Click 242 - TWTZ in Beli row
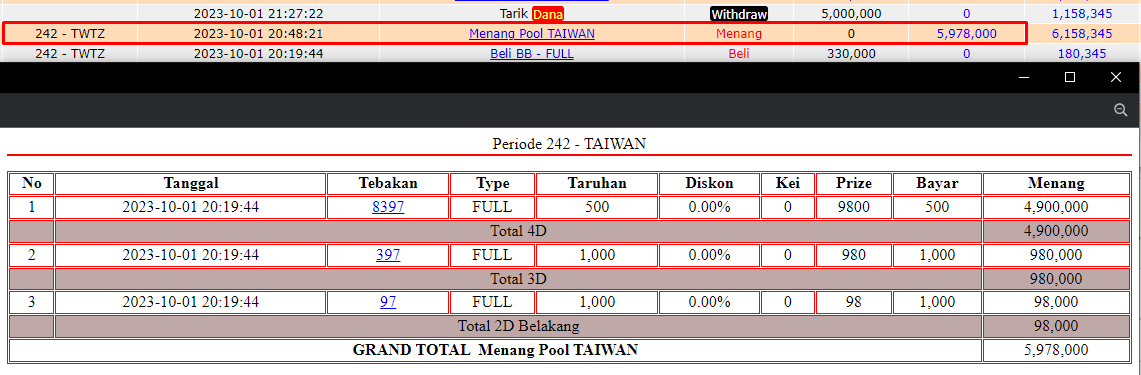1141x375 pixels. [x=70, y=54]
